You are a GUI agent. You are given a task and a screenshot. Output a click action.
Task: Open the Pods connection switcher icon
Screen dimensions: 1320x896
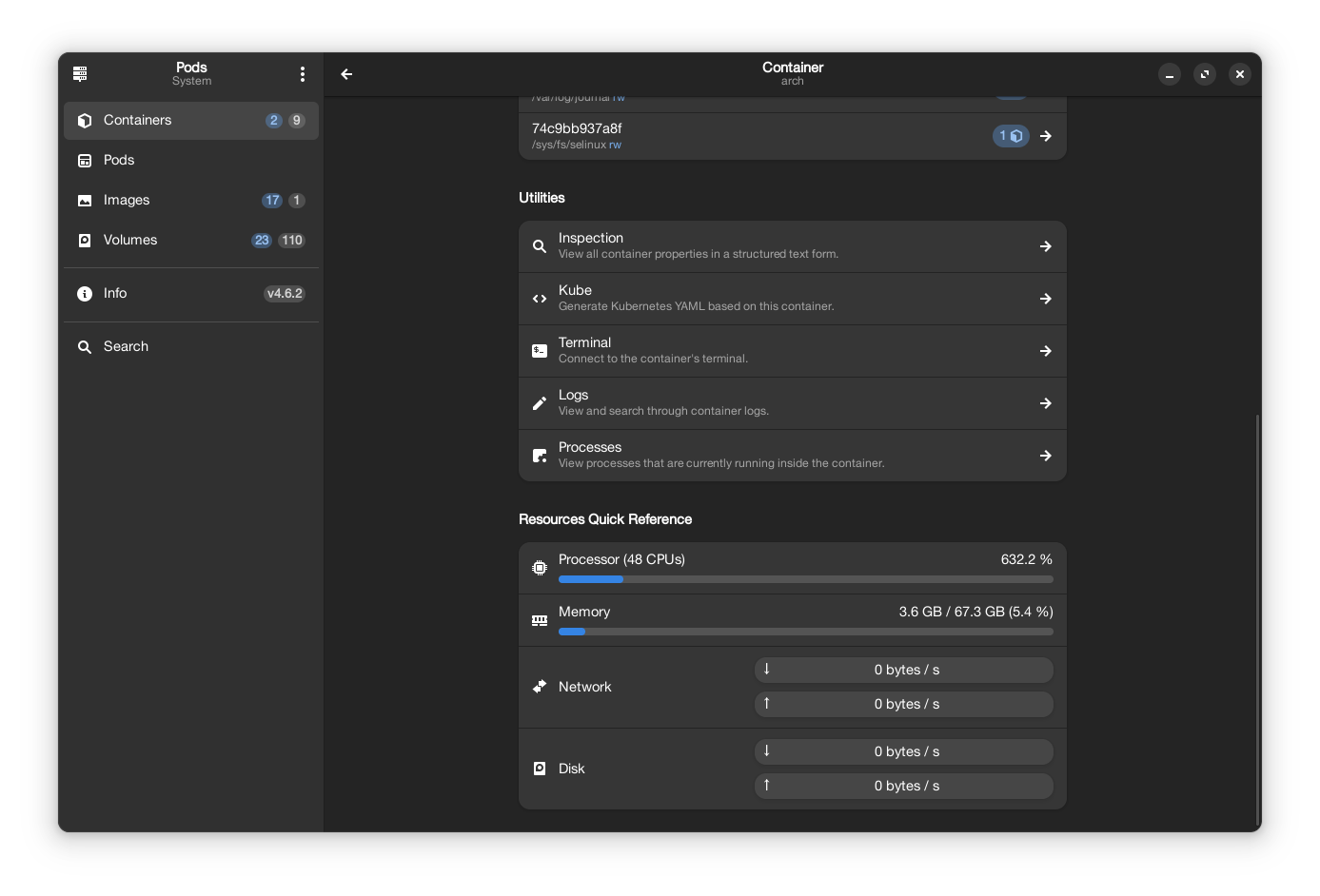80,73
